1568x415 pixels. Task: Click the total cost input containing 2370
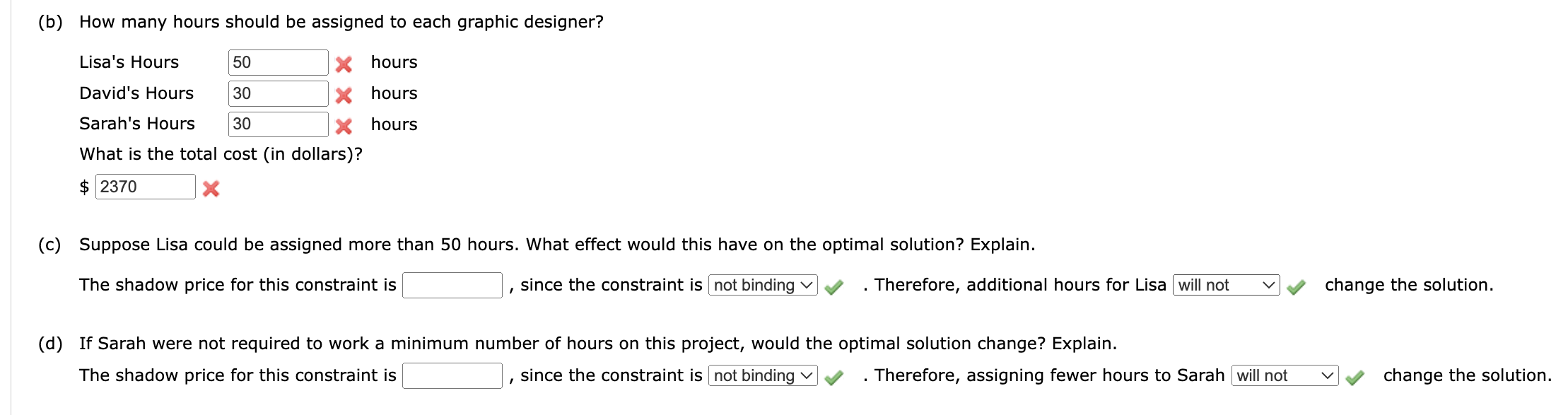click(x=146, y=186)
